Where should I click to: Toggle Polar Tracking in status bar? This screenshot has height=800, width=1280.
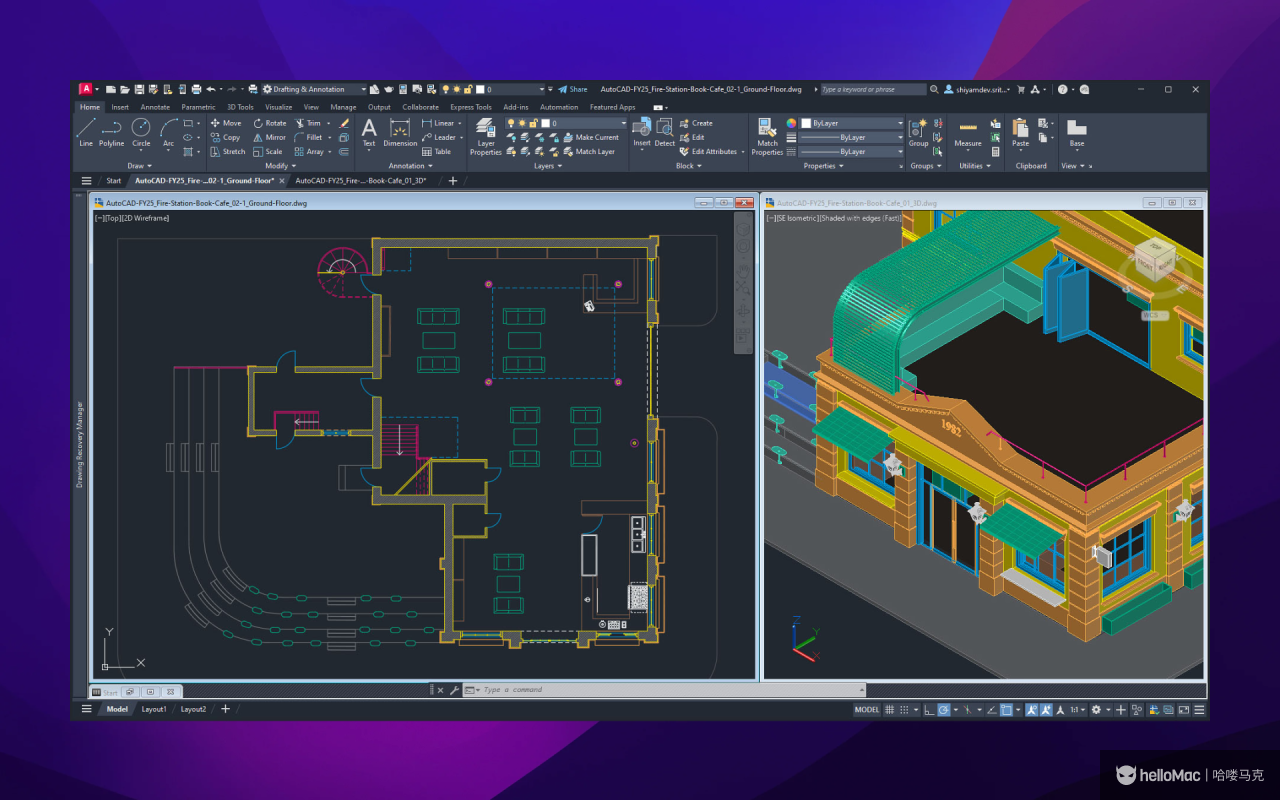943,709
